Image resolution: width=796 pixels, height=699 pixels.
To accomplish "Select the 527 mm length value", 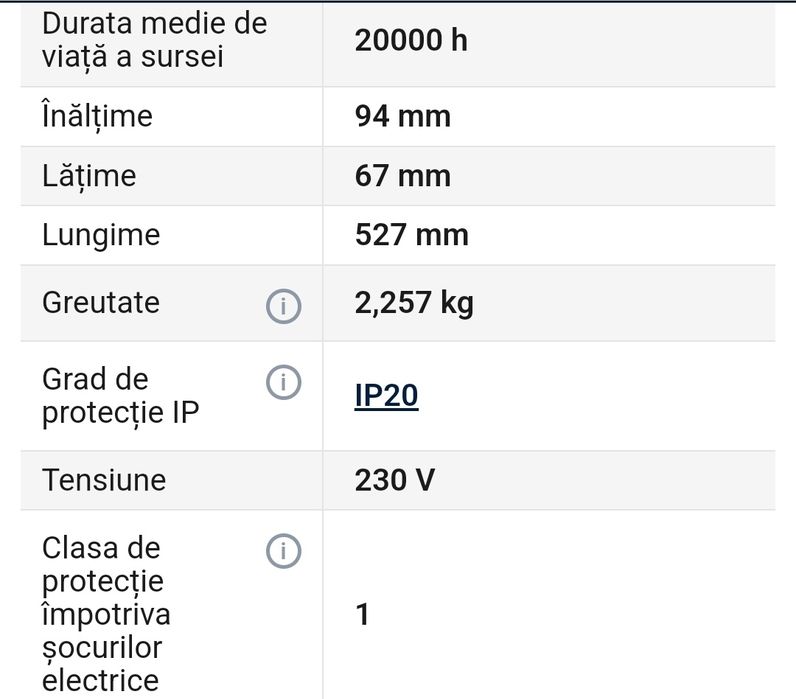I will pyautogui.click(x=411, y=235).
